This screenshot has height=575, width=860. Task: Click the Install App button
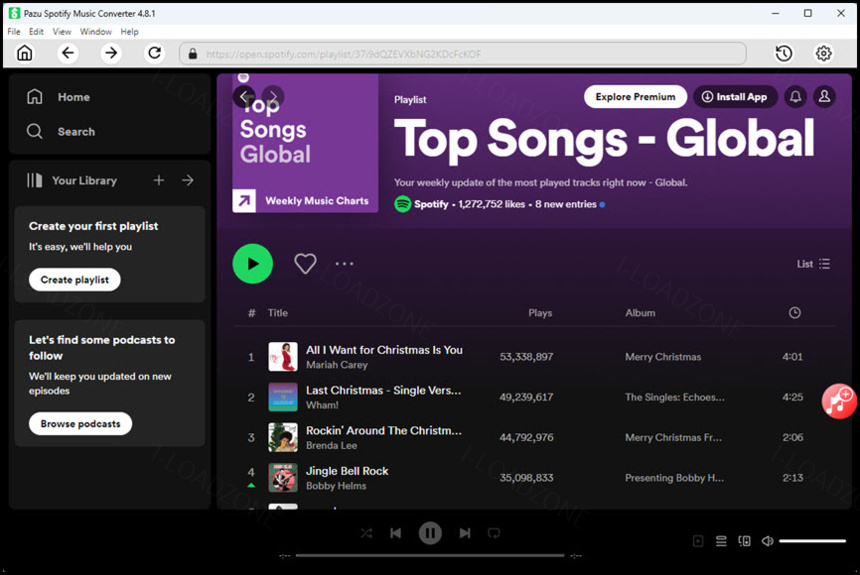pyautogui.click(x=735, y=97)
